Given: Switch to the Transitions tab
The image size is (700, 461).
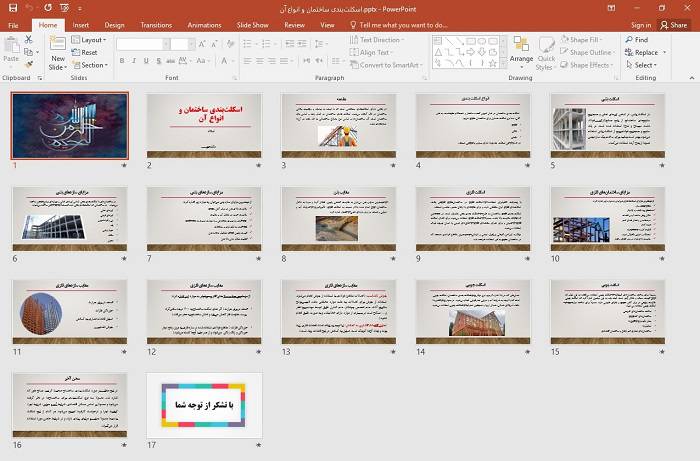Looking at the screenshot, I should click(156, 25).
